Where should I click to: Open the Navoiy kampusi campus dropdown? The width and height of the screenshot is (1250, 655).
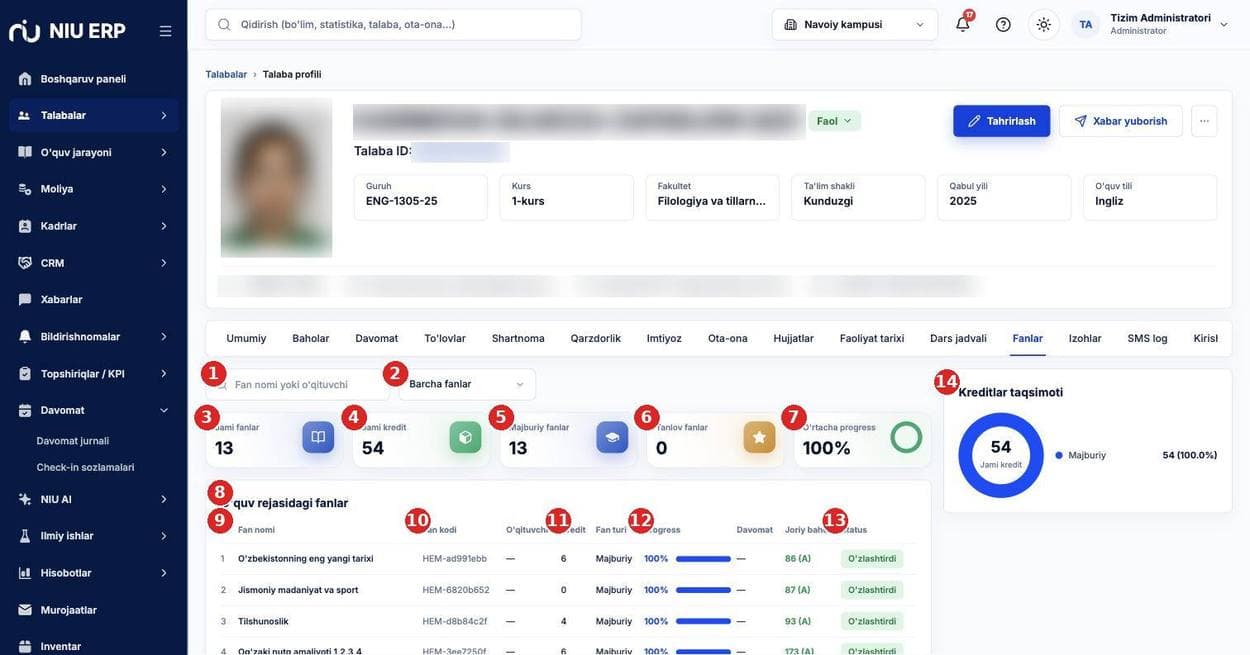(855, 24)
